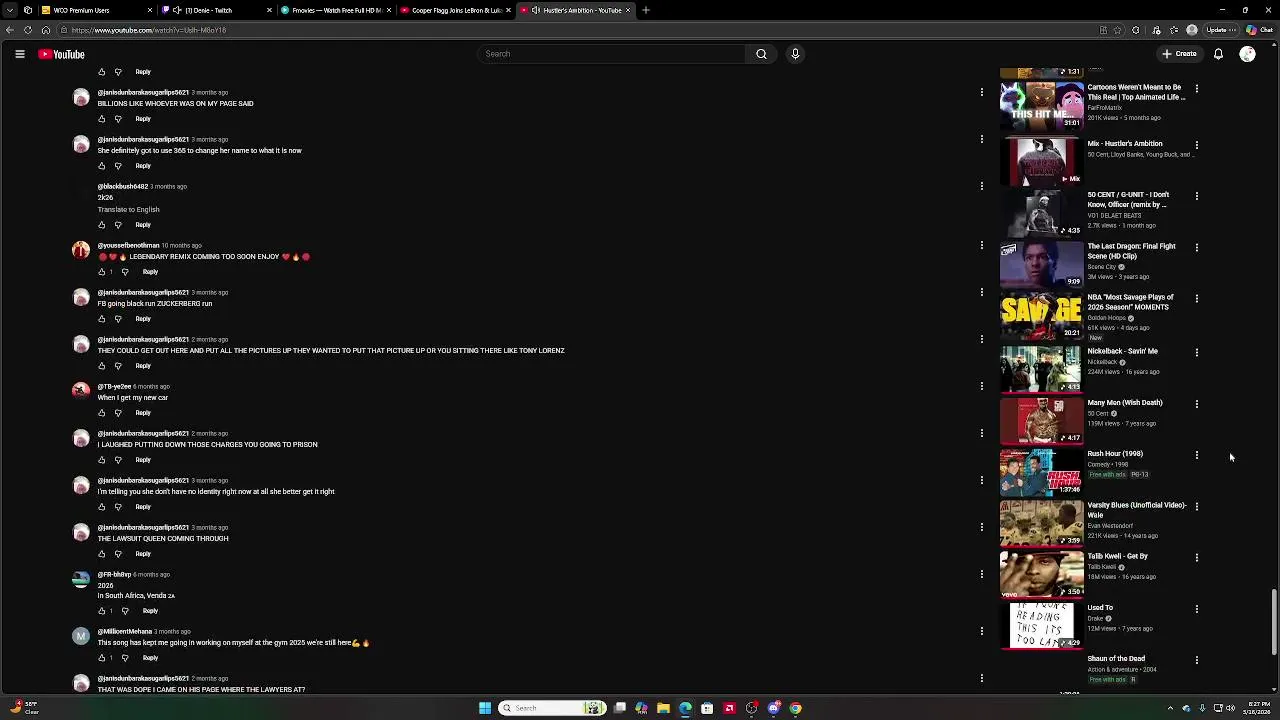1280x720 pixels.
Task: Open options menu for "Many Men (Wish Death)" video
Action: pos(1196,404)
